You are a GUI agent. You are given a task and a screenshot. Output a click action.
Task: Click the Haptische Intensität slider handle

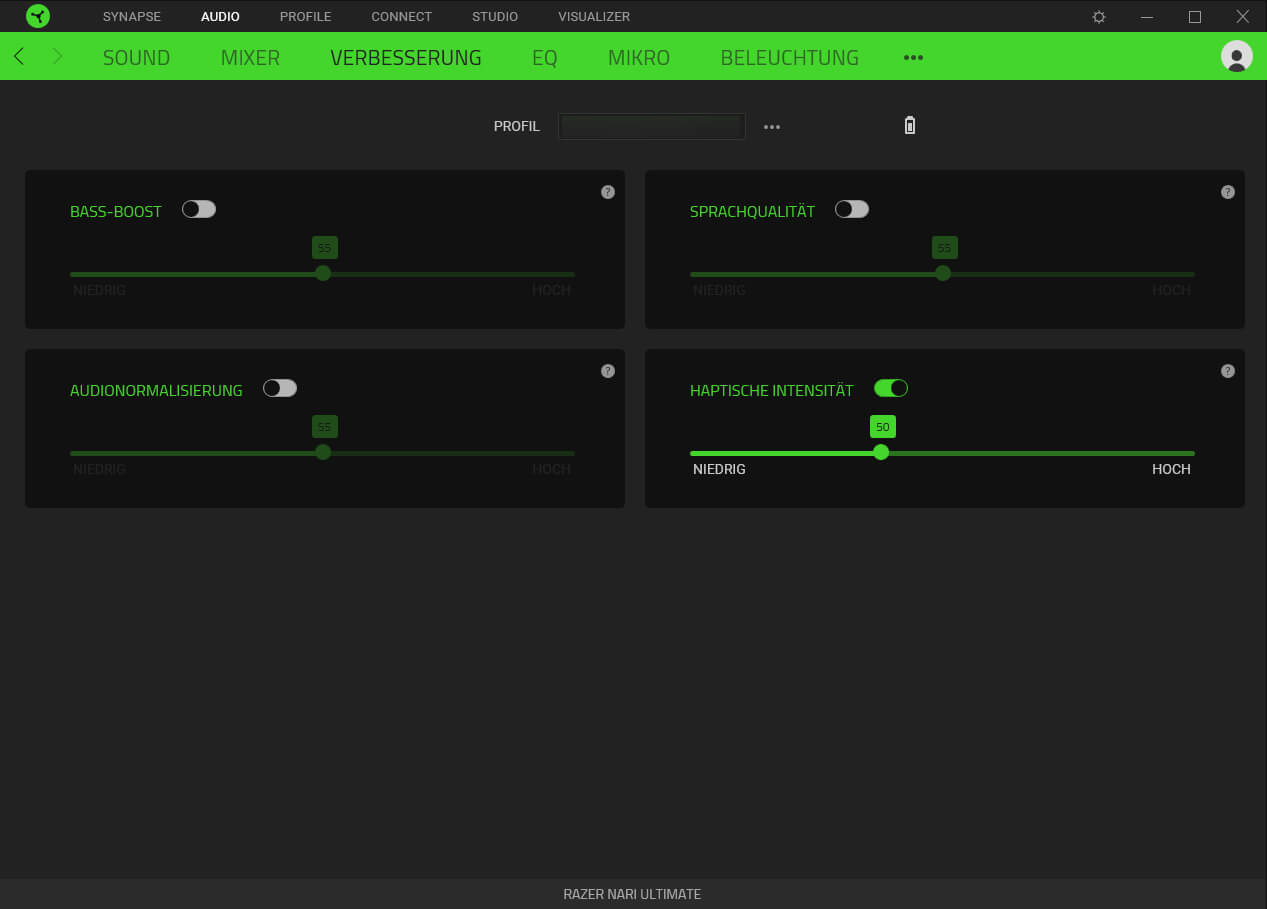(x=881, y=452)
